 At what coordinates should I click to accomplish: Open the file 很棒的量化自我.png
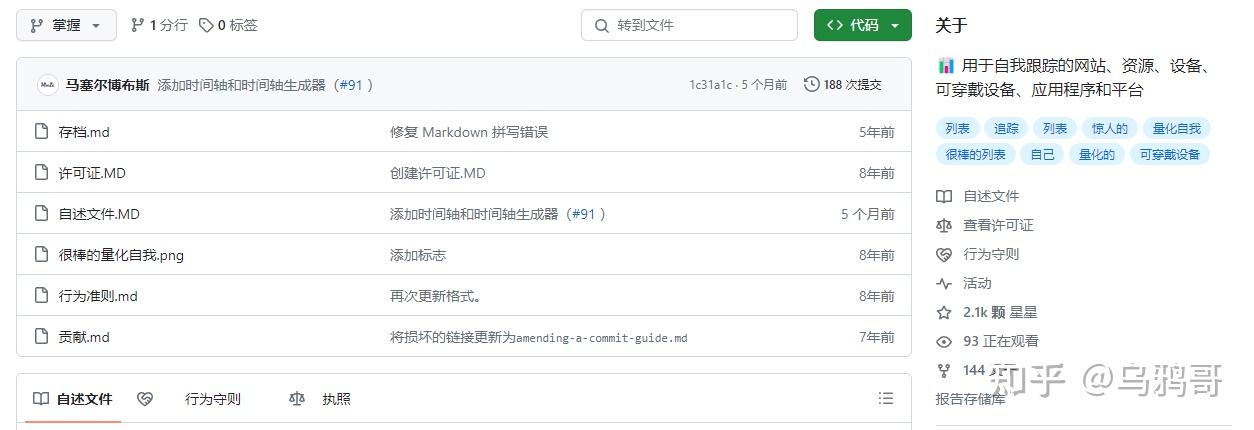(121, 255)
